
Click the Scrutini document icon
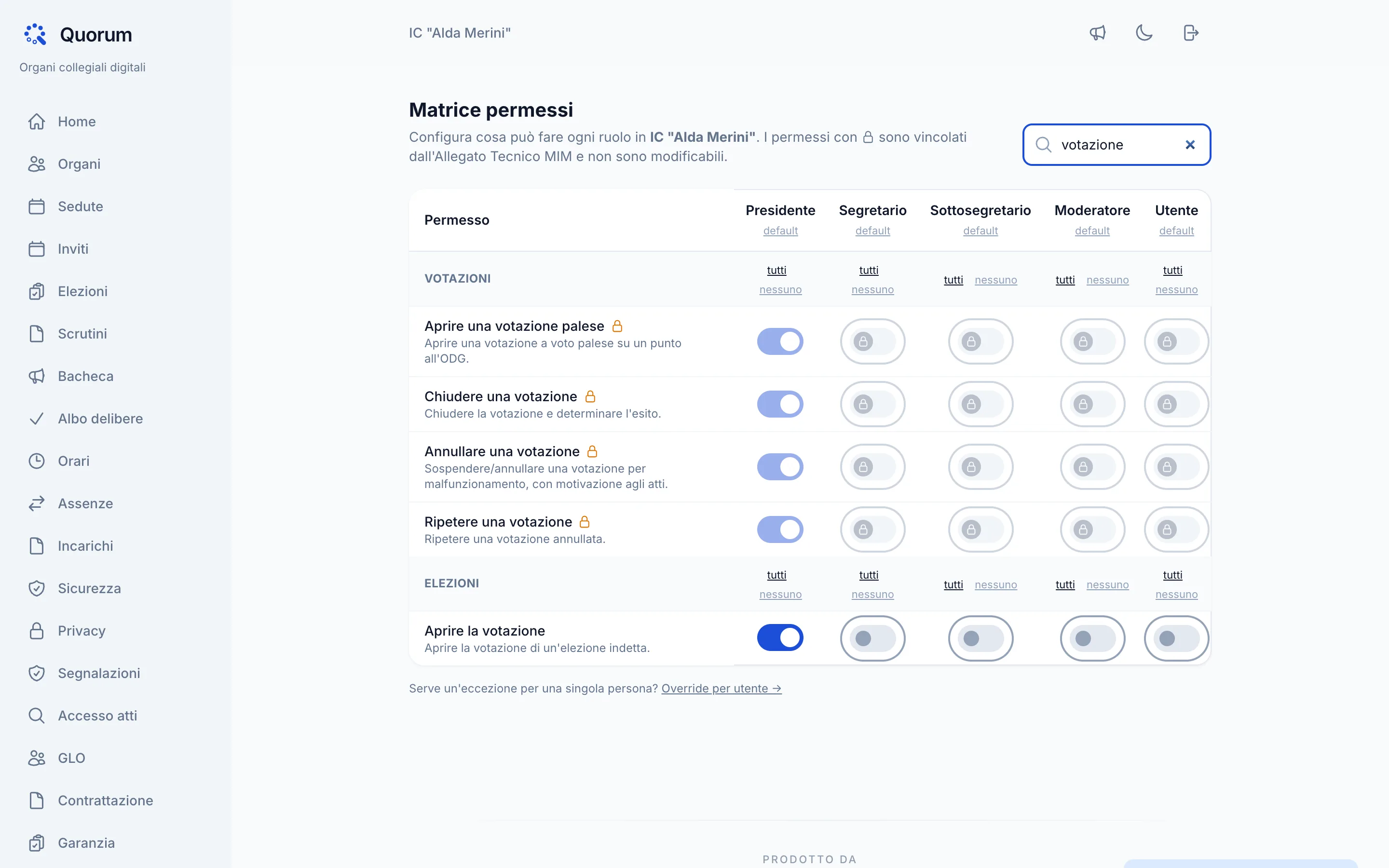[x=37, y=334]
